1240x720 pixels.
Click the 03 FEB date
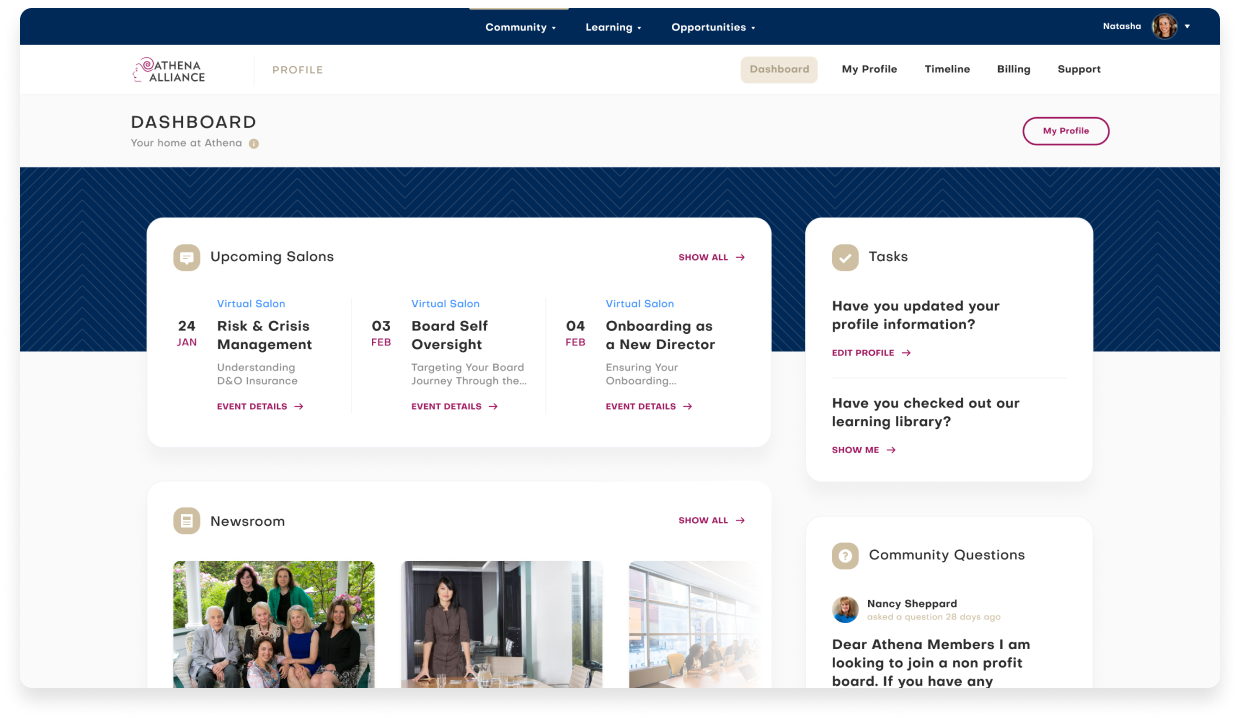[381, 333]
